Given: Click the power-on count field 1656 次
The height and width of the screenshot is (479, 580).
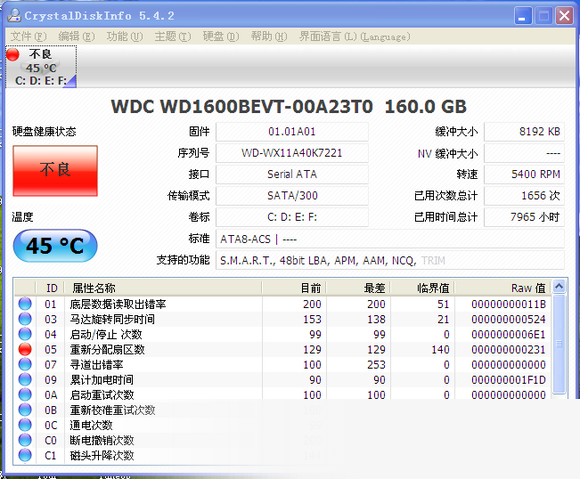Looking at the screenshot, I should [x=524, y=196].
